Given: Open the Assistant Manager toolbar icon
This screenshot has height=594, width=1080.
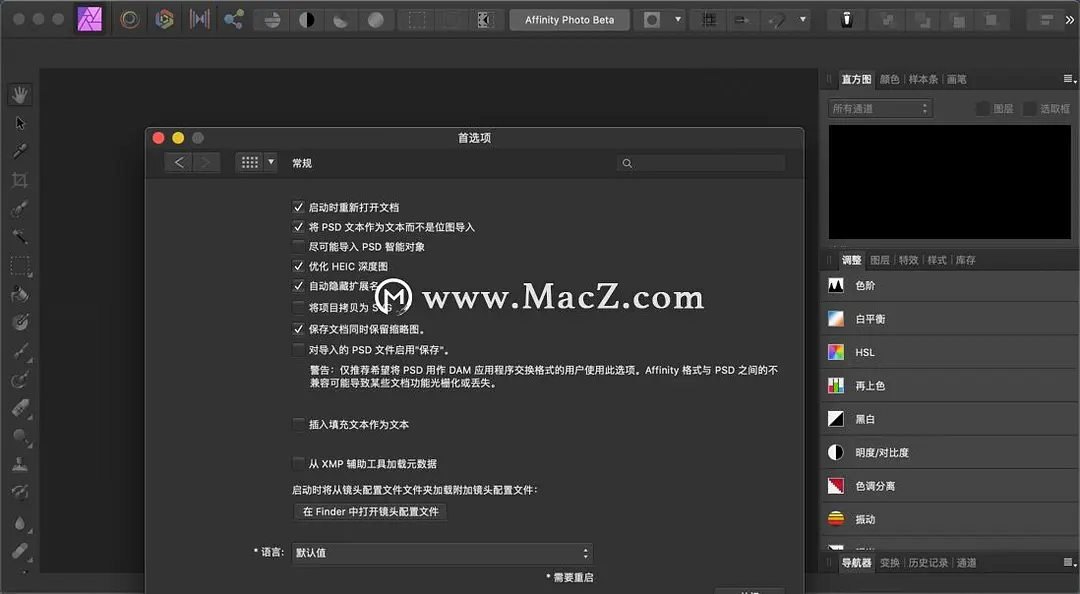Looking at the screenshot, I should click(847, 20).
